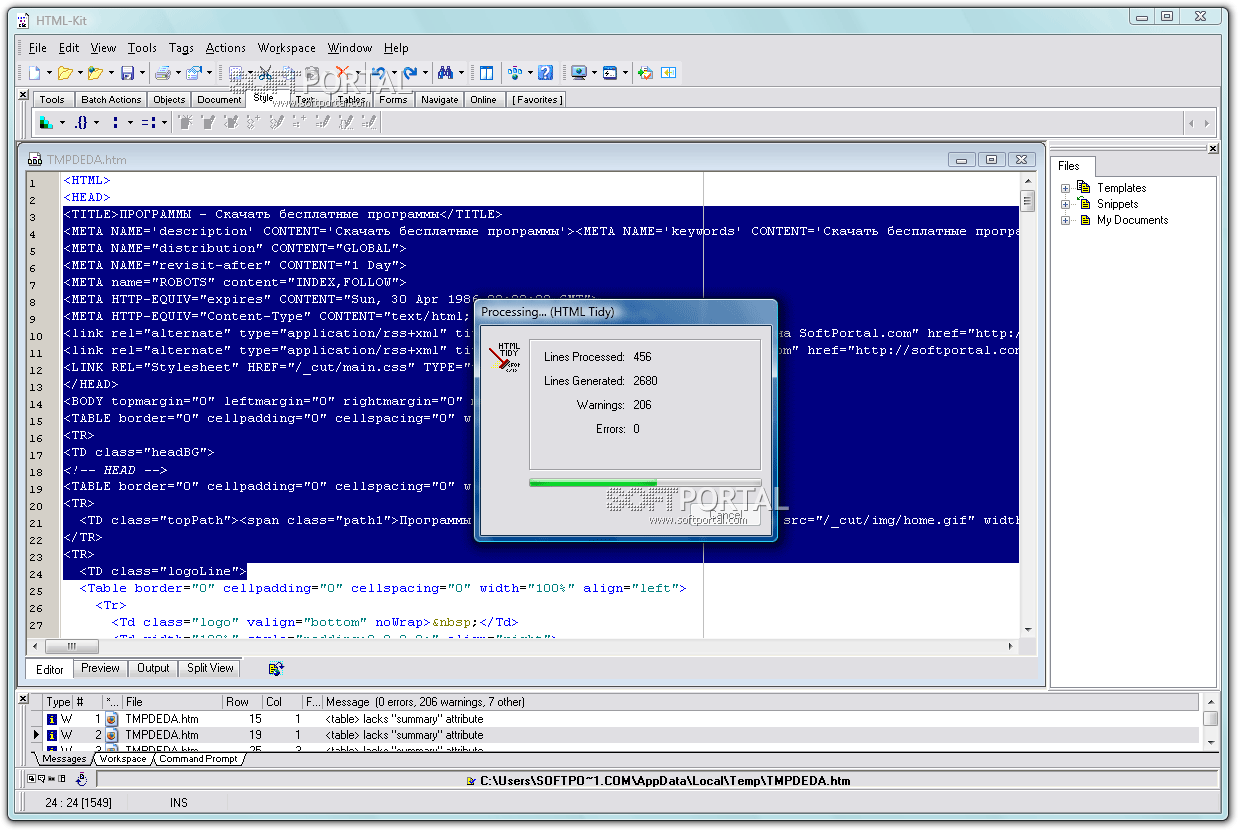Click the color palette icon in Style toolbar
Screen dimensions: 1240x832
[x=46, y=123]
